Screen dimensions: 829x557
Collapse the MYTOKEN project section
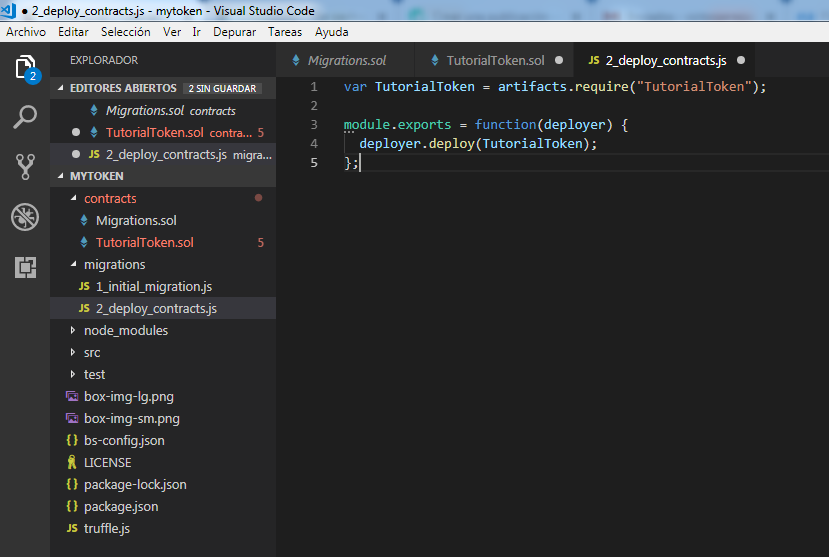tap(61, 176)
